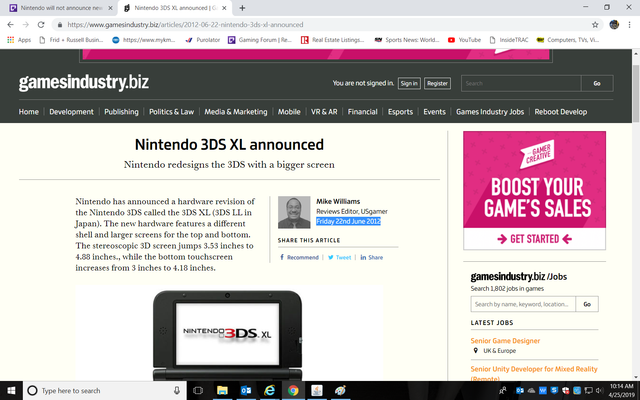The width and height of the screenshot is (640, 400).
Task: Open the Apps bookmarks shortcut
Action: tap(19, 40)
